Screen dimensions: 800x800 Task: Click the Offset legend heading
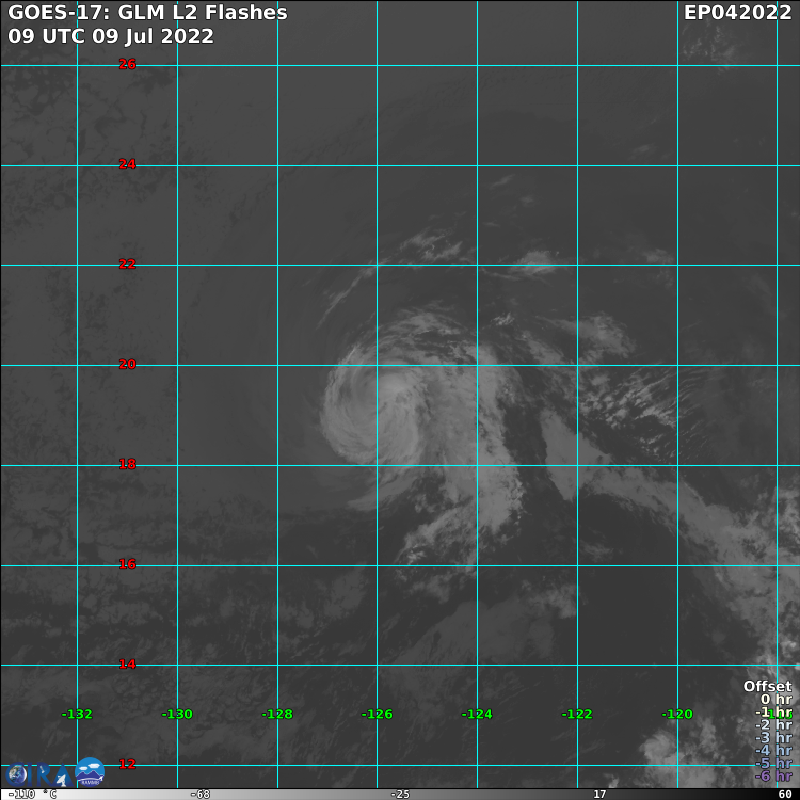tap(767, 686)
